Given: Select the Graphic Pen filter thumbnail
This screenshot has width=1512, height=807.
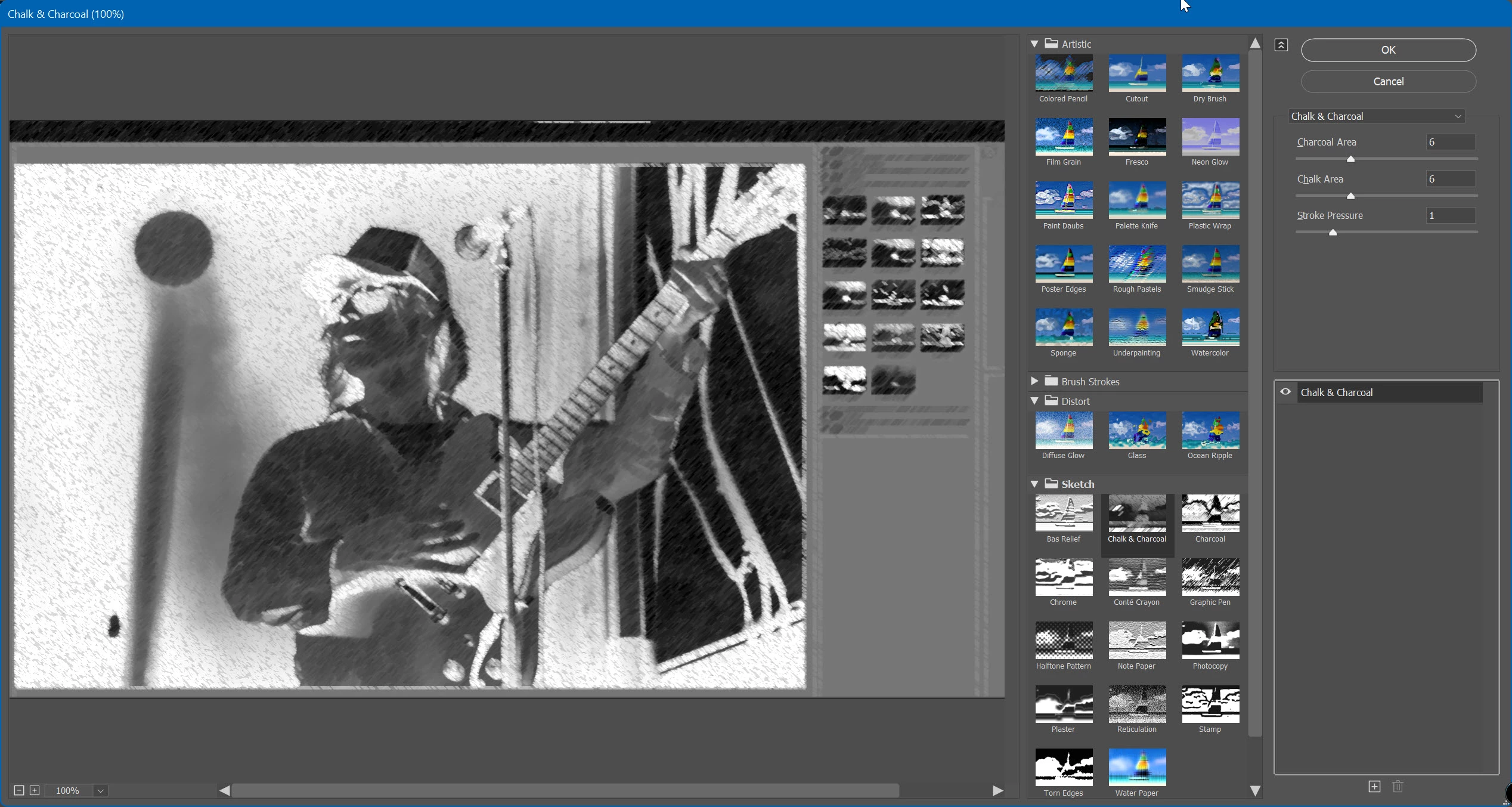Looking at the screenshot, I should point(1210,577).
